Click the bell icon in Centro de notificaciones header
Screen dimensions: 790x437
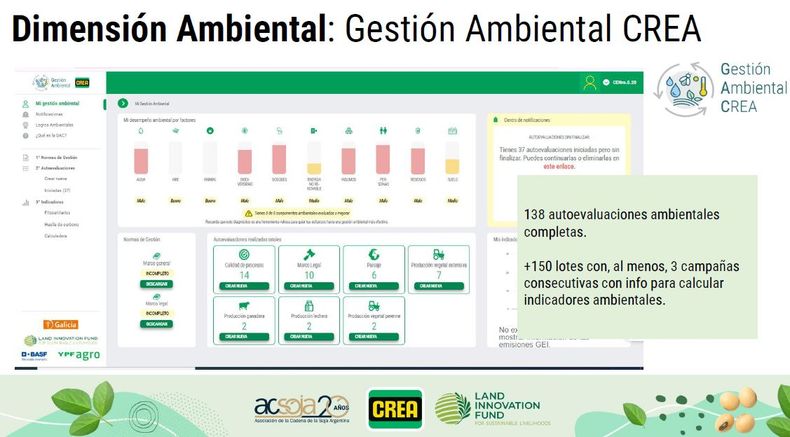tap(495, 120)
